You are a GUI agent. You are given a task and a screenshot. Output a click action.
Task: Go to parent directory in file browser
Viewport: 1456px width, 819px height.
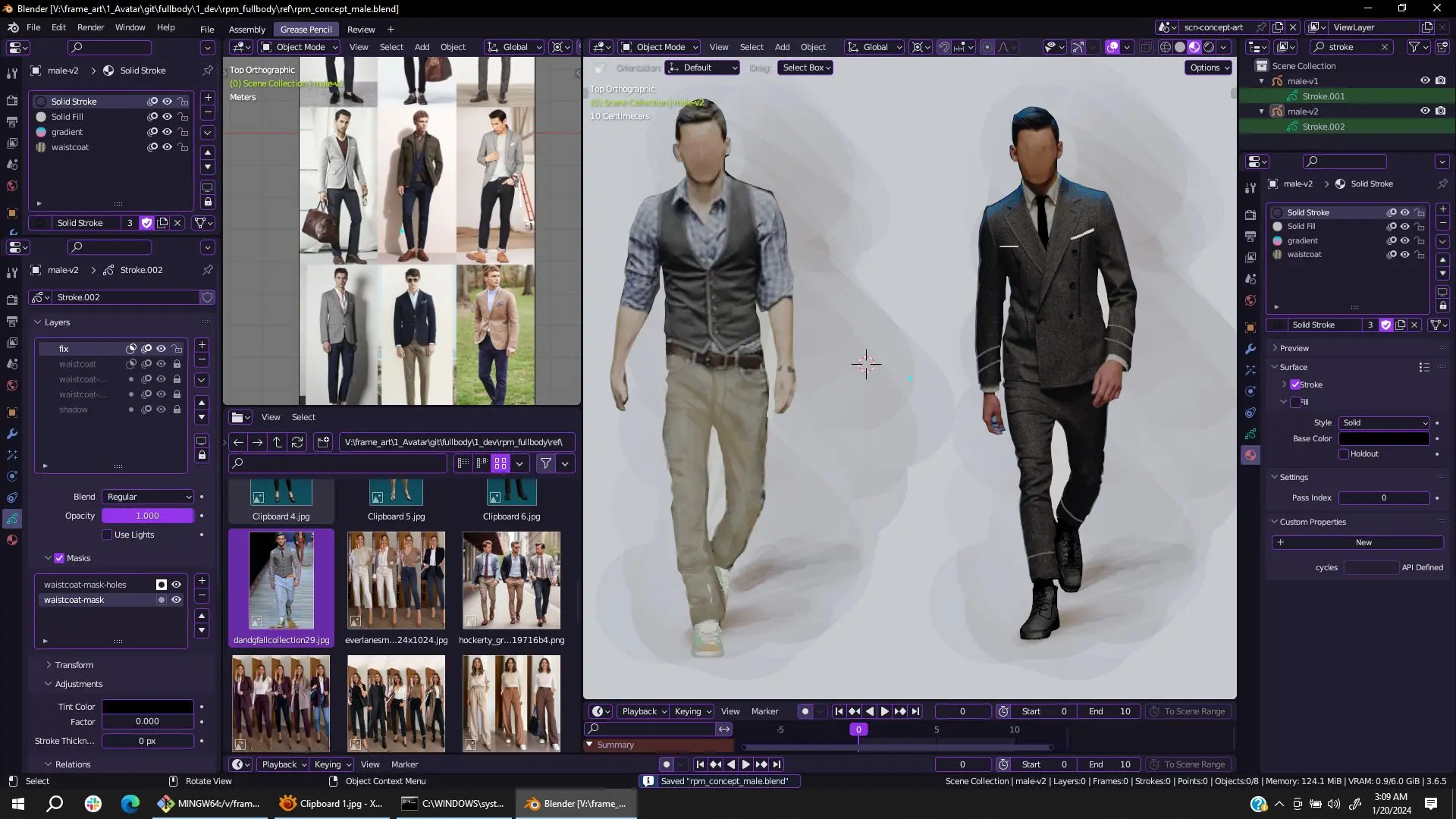click(x=278, y=442)
